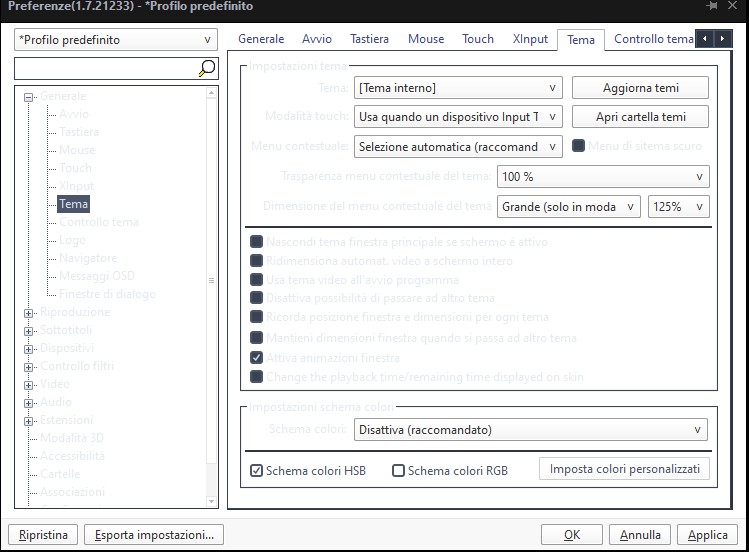
Task: Click the pin icon in title bar
Action: click(712, 6)
